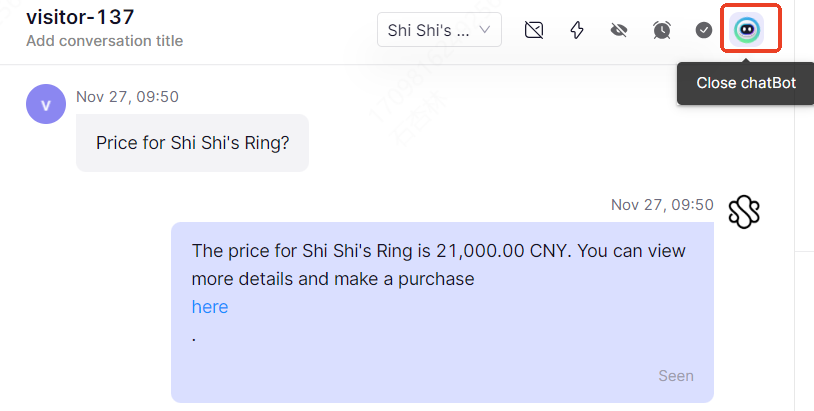Click the visitor message timestamp Nov 27, 09:50
Image resolution: width=814 pixels, height=411 pixels.
click(127, 97)
